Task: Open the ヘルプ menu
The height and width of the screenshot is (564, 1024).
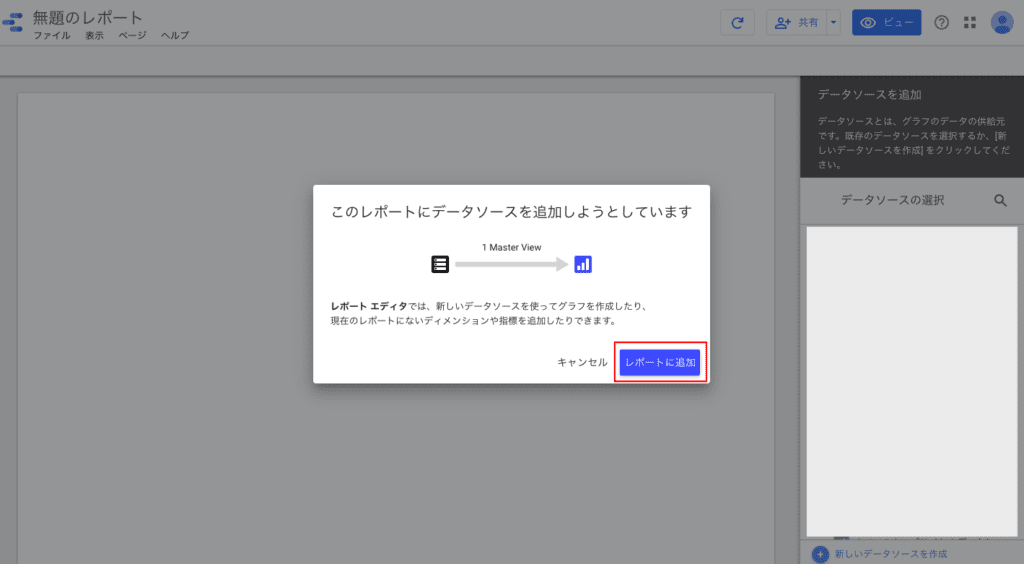Action: tap(175, 35)
